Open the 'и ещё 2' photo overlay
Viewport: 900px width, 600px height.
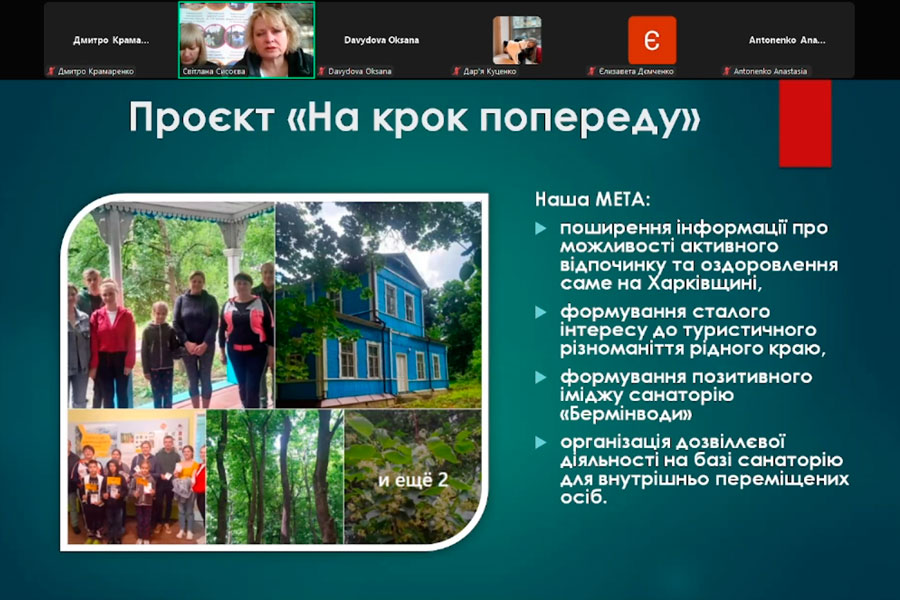pyautogui.click(x=413, y=477)
